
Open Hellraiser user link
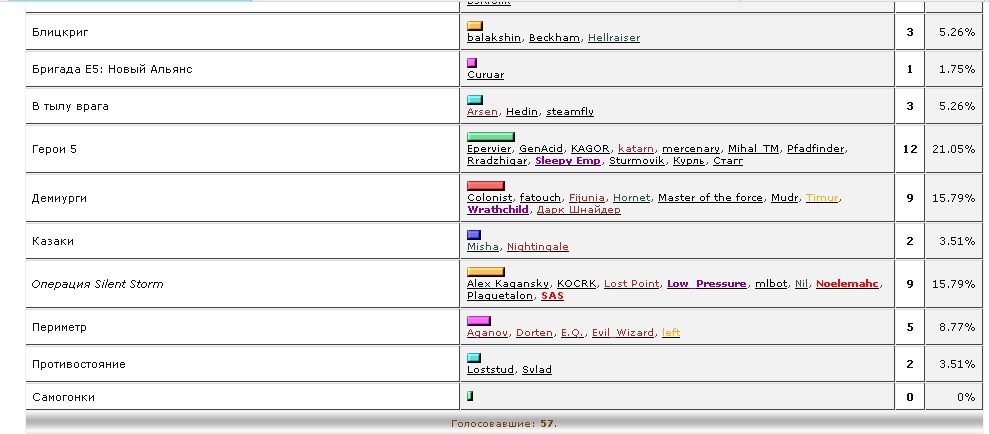(x=614, y=38)
